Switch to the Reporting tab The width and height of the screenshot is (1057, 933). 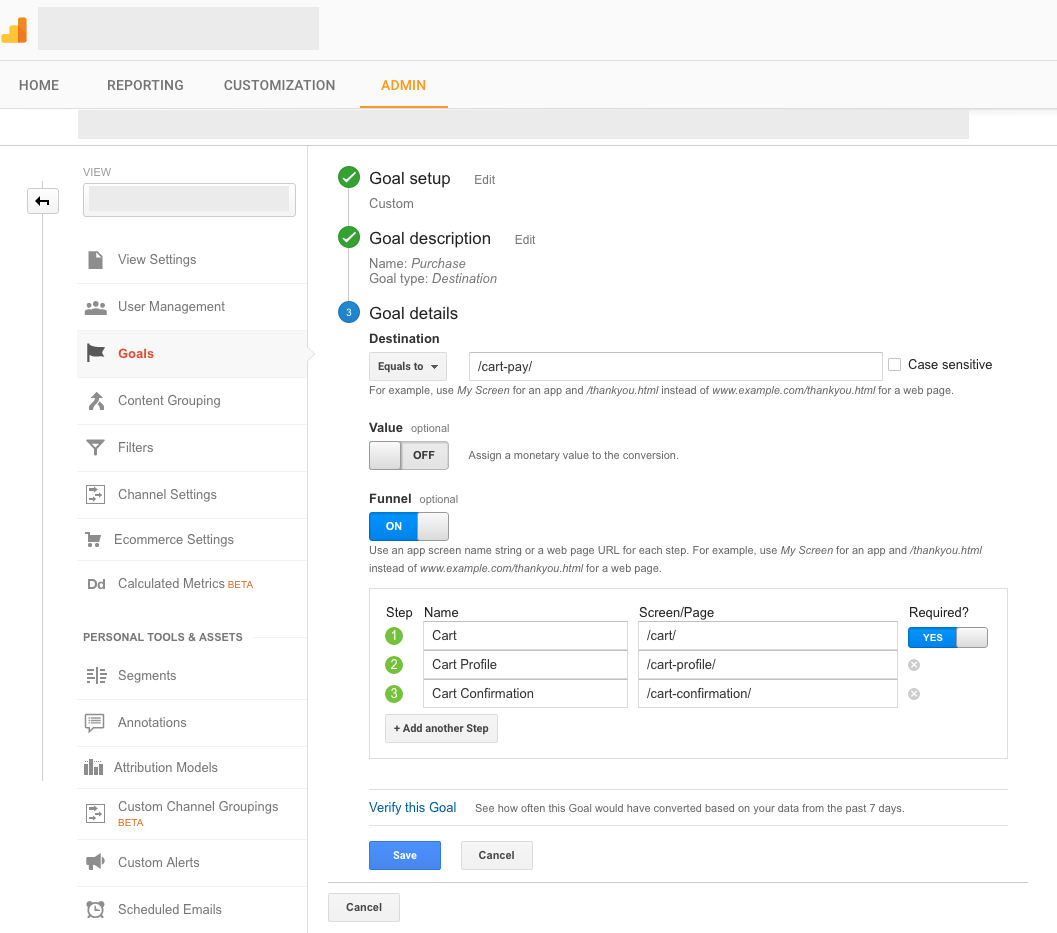(145, 85)
